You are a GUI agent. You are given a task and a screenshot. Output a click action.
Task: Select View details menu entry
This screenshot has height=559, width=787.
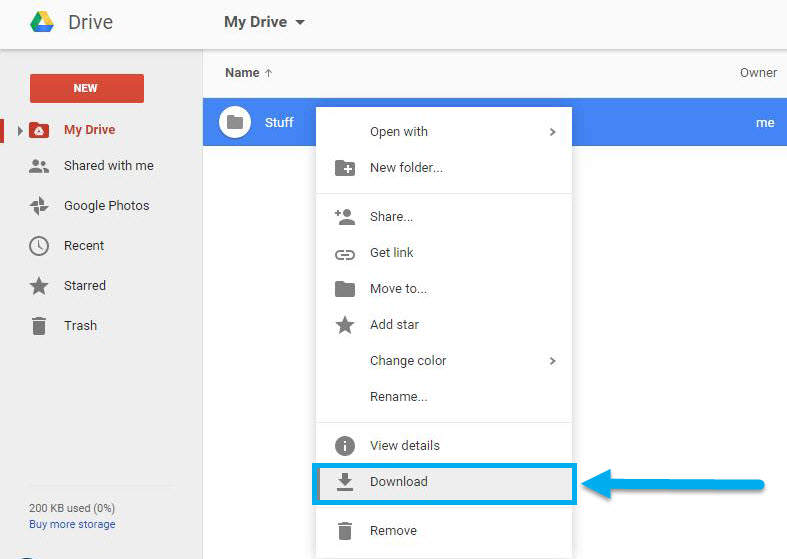(444, 446)
